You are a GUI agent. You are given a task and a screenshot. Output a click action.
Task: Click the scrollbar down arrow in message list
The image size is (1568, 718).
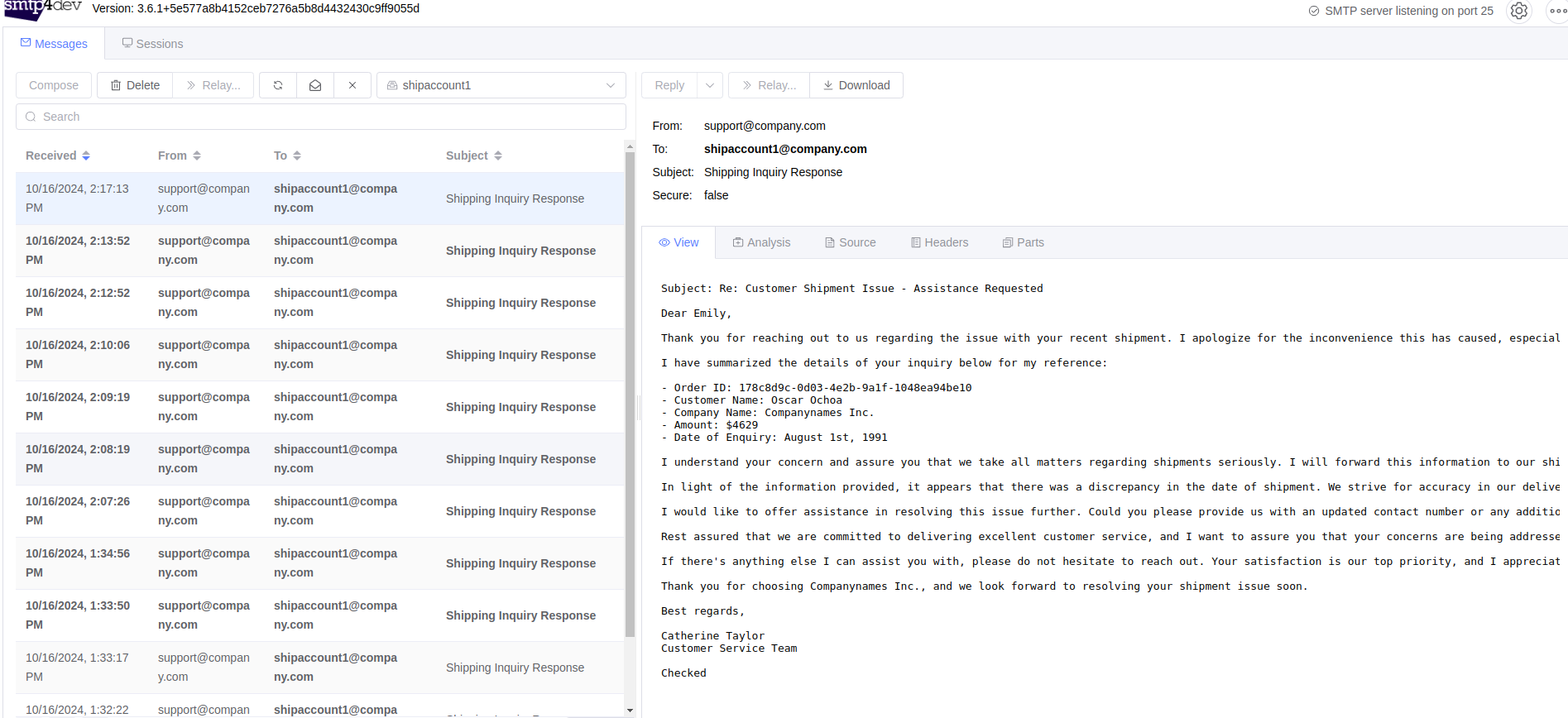630,710
